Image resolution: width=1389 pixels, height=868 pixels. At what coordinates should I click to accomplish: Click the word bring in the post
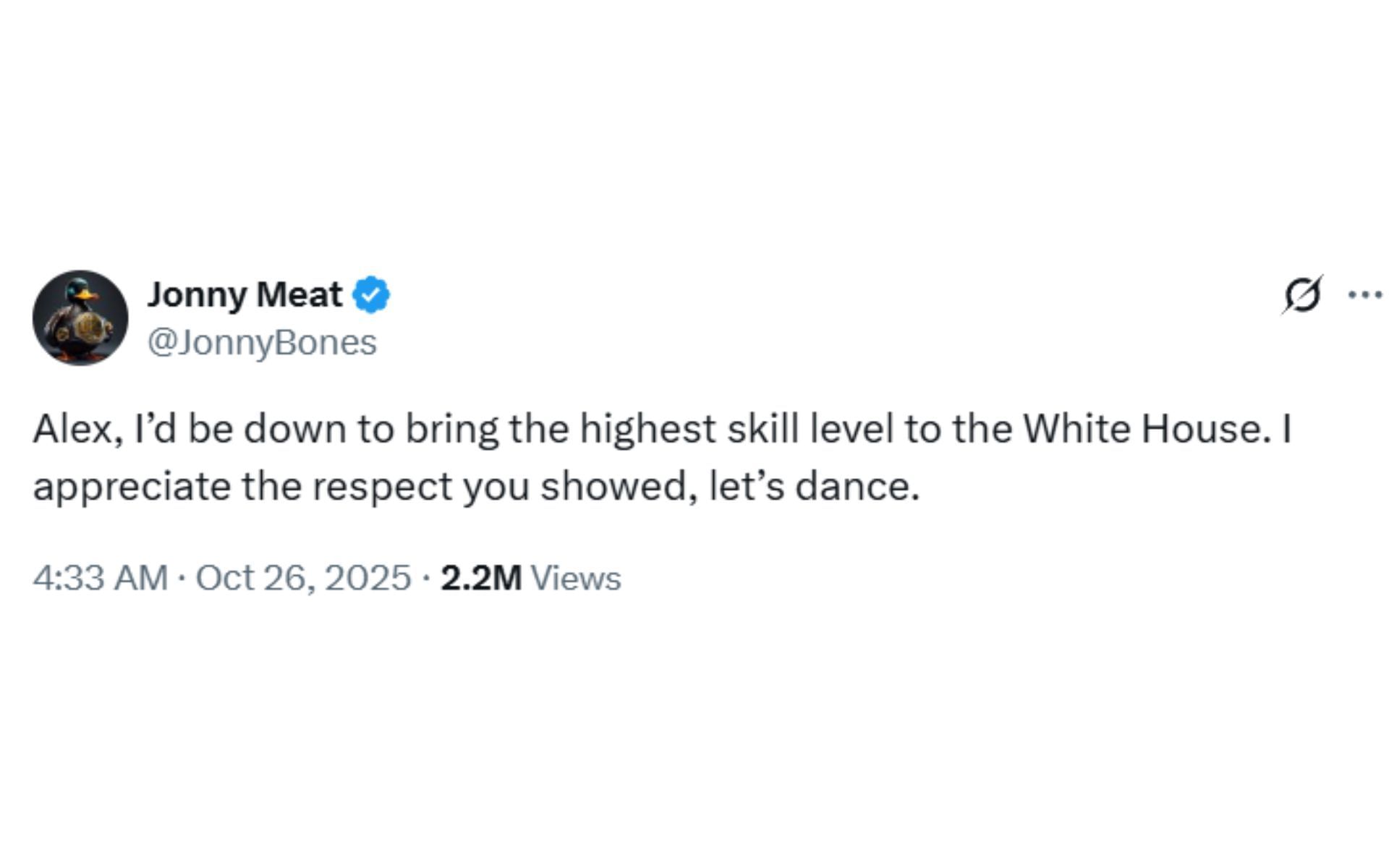pyautogui.click(x=451, y=429)
